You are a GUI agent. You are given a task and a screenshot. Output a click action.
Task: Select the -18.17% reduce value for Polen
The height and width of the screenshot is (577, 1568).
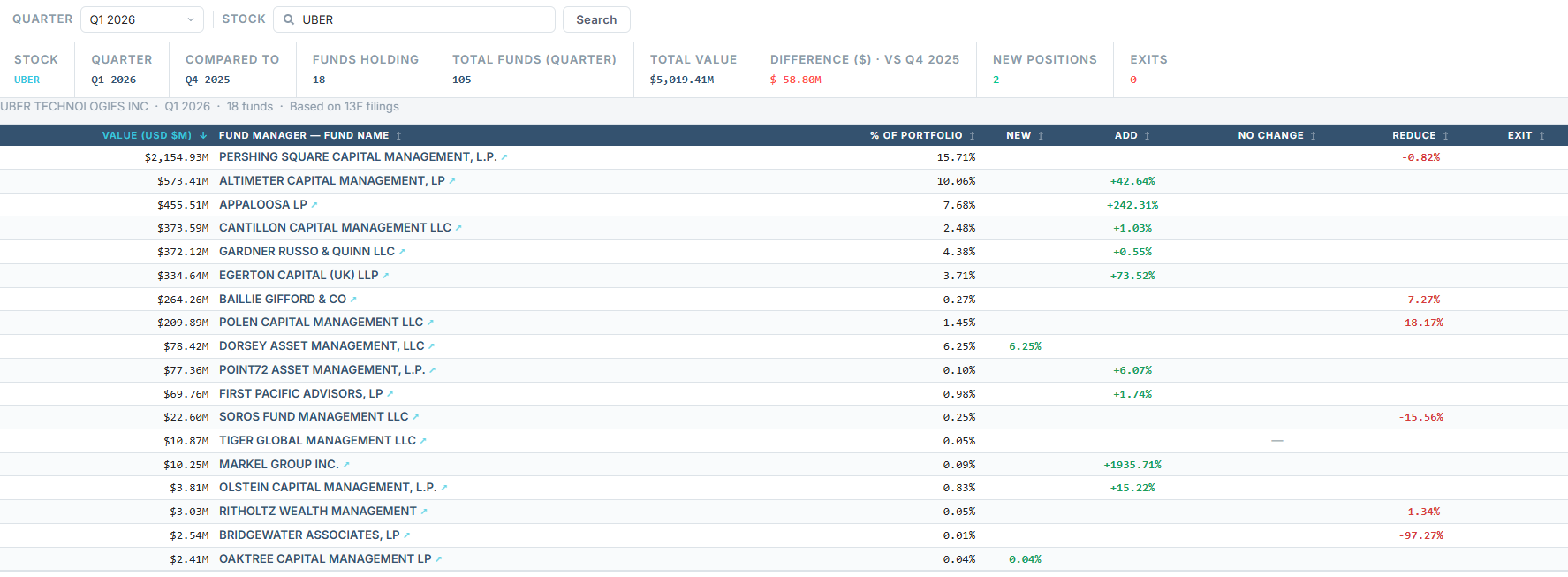pos(1420,323)
